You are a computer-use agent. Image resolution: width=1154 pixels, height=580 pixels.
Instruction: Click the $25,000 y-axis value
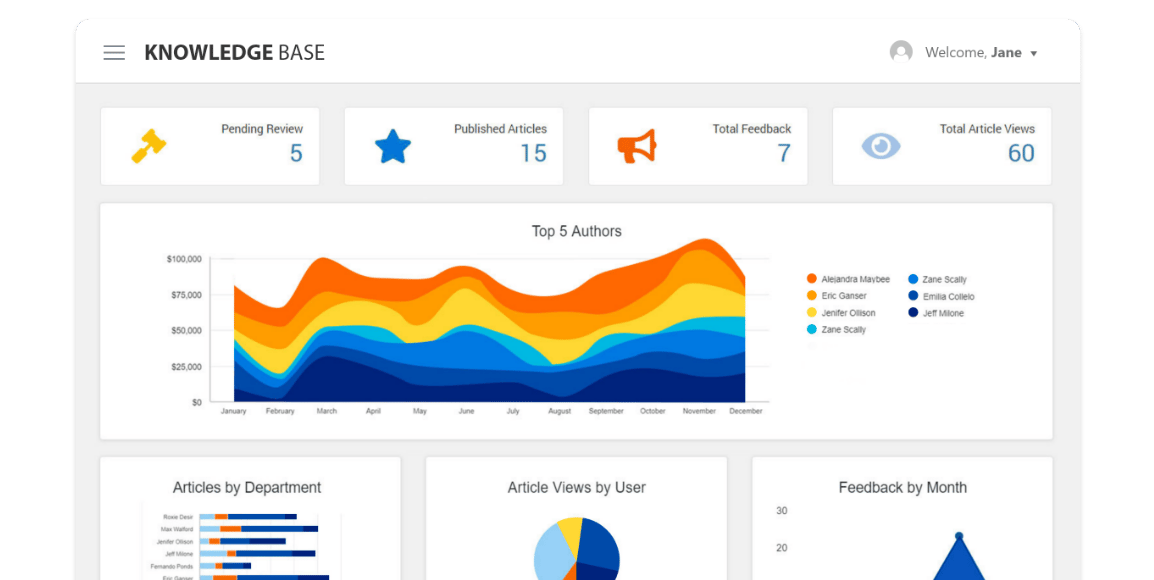tap(186, 367)
